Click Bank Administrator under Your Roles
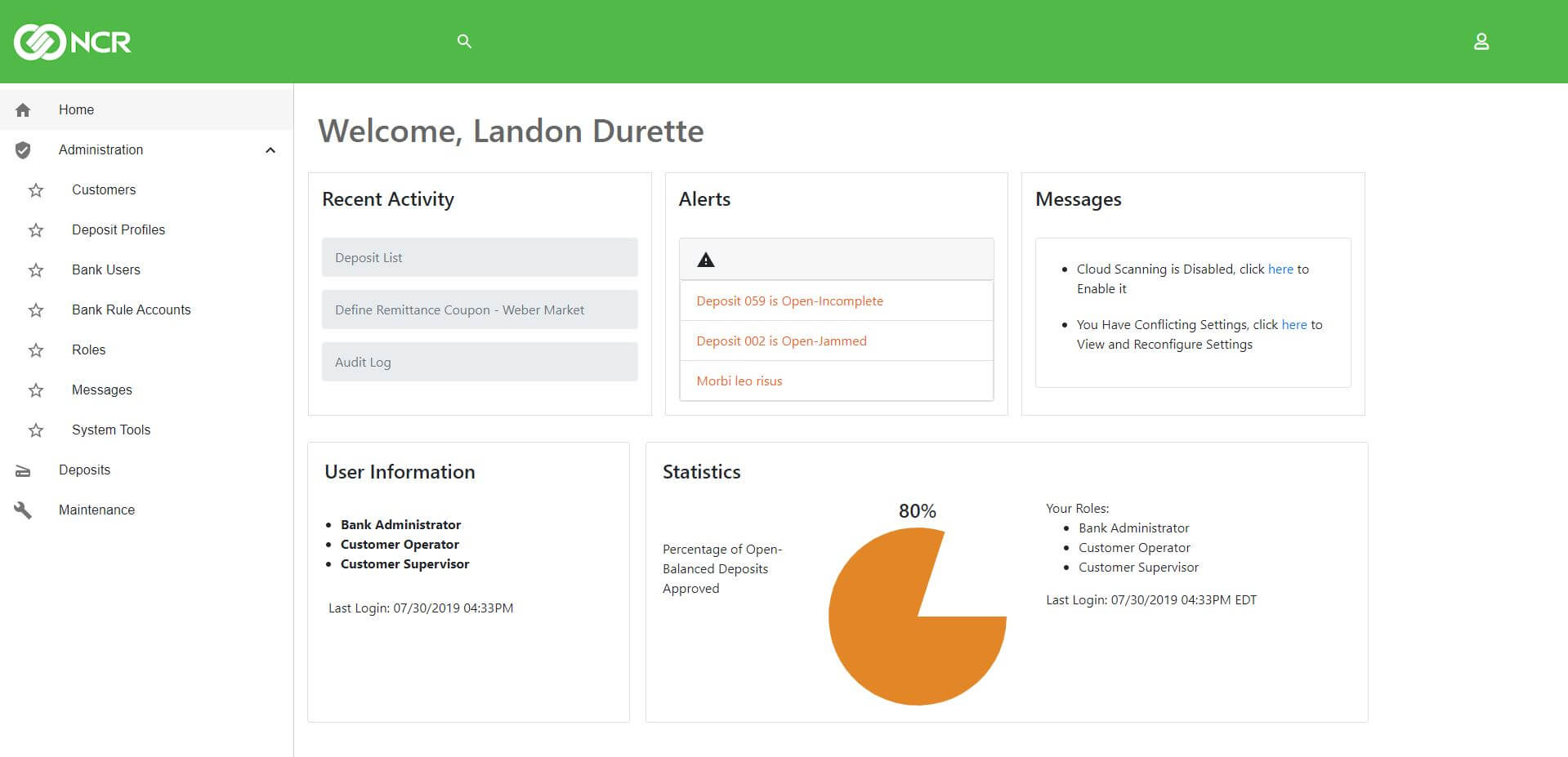The image size is (1568, 757). (1133, 528)
